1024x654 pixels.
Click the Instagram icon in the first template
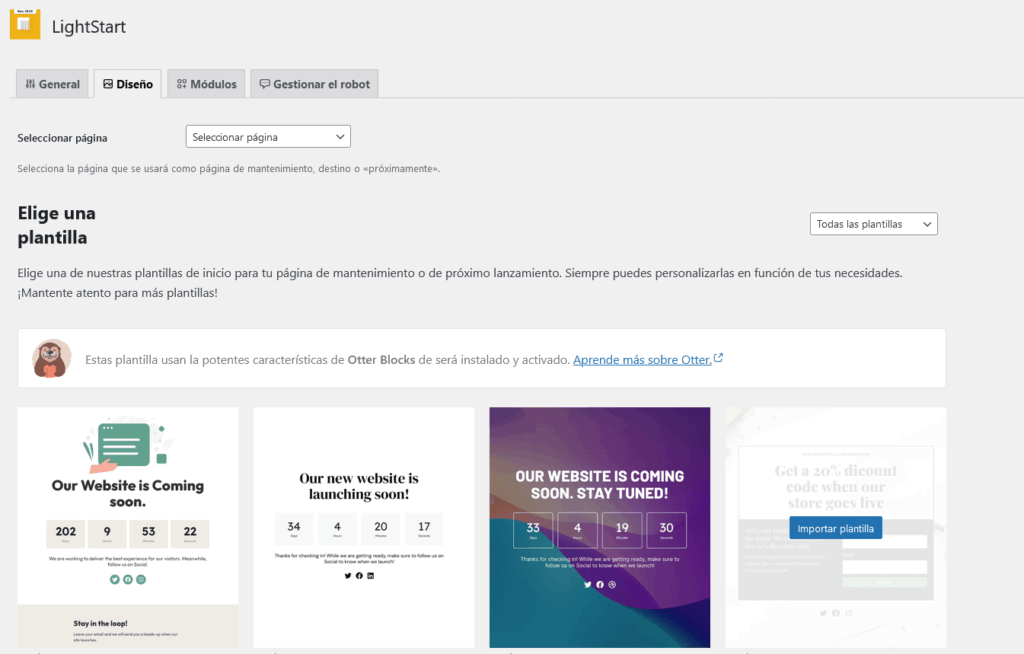(x=141, y=579)
